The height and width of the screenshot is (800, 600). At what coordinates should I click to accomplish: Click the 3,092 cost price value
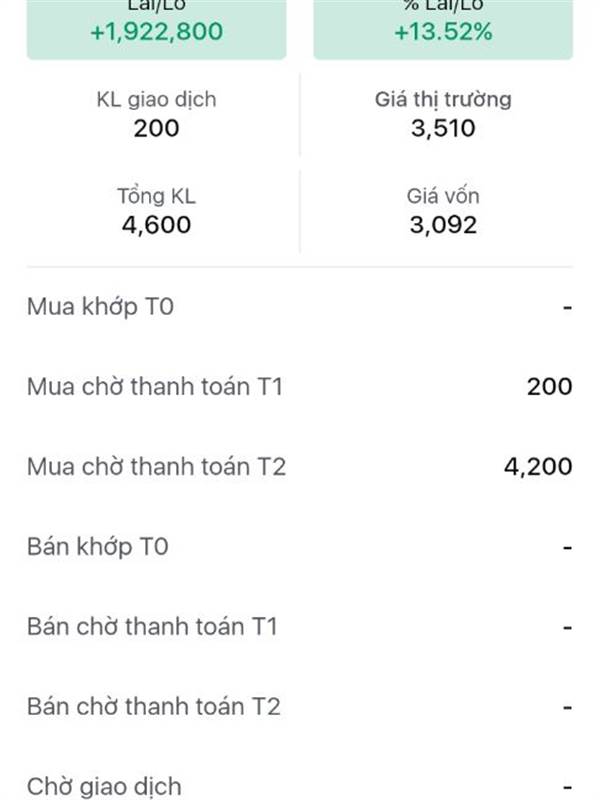(443, 225)
